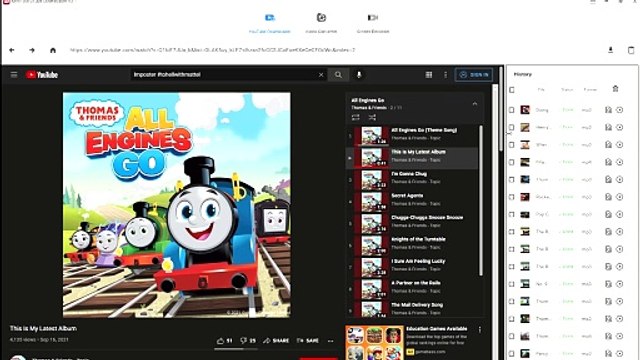Screen dimensions: 640x360
Task: Click the home icon beside the URL bar
Action: (53, 50)
